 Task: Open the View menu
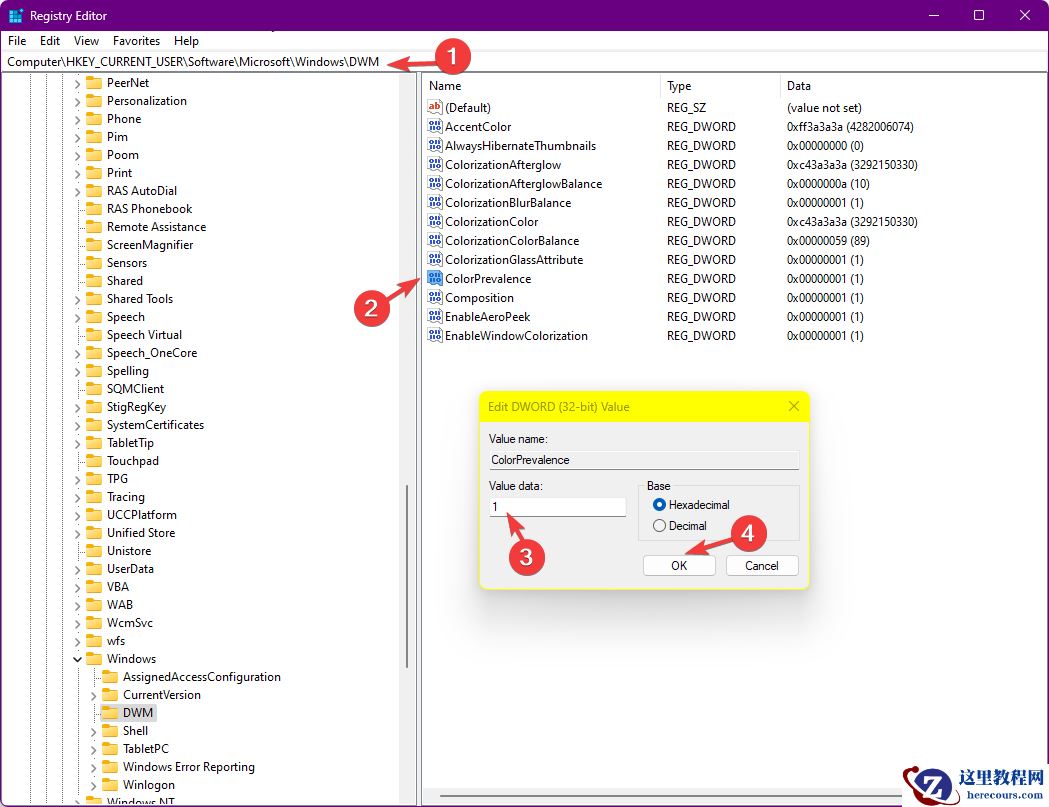tap(86, 41)
